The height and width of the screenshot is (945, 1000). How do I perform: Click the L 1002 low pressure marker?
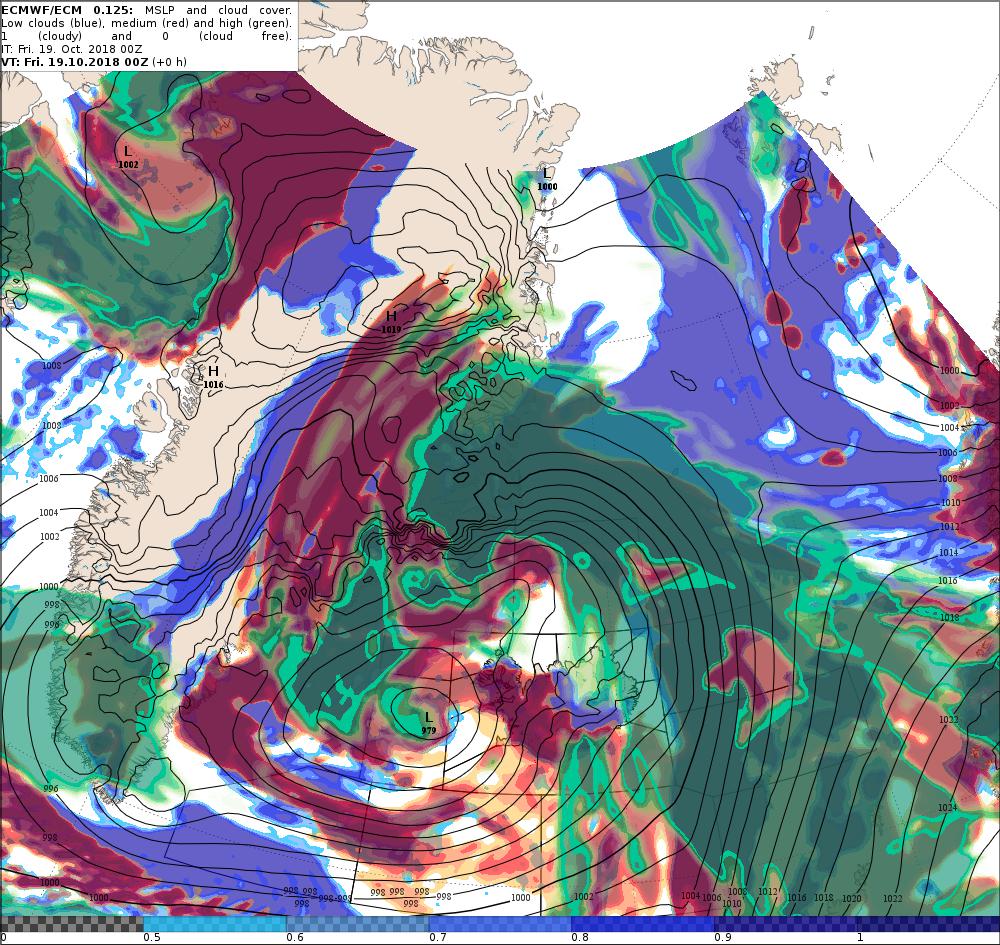(128, 157)
